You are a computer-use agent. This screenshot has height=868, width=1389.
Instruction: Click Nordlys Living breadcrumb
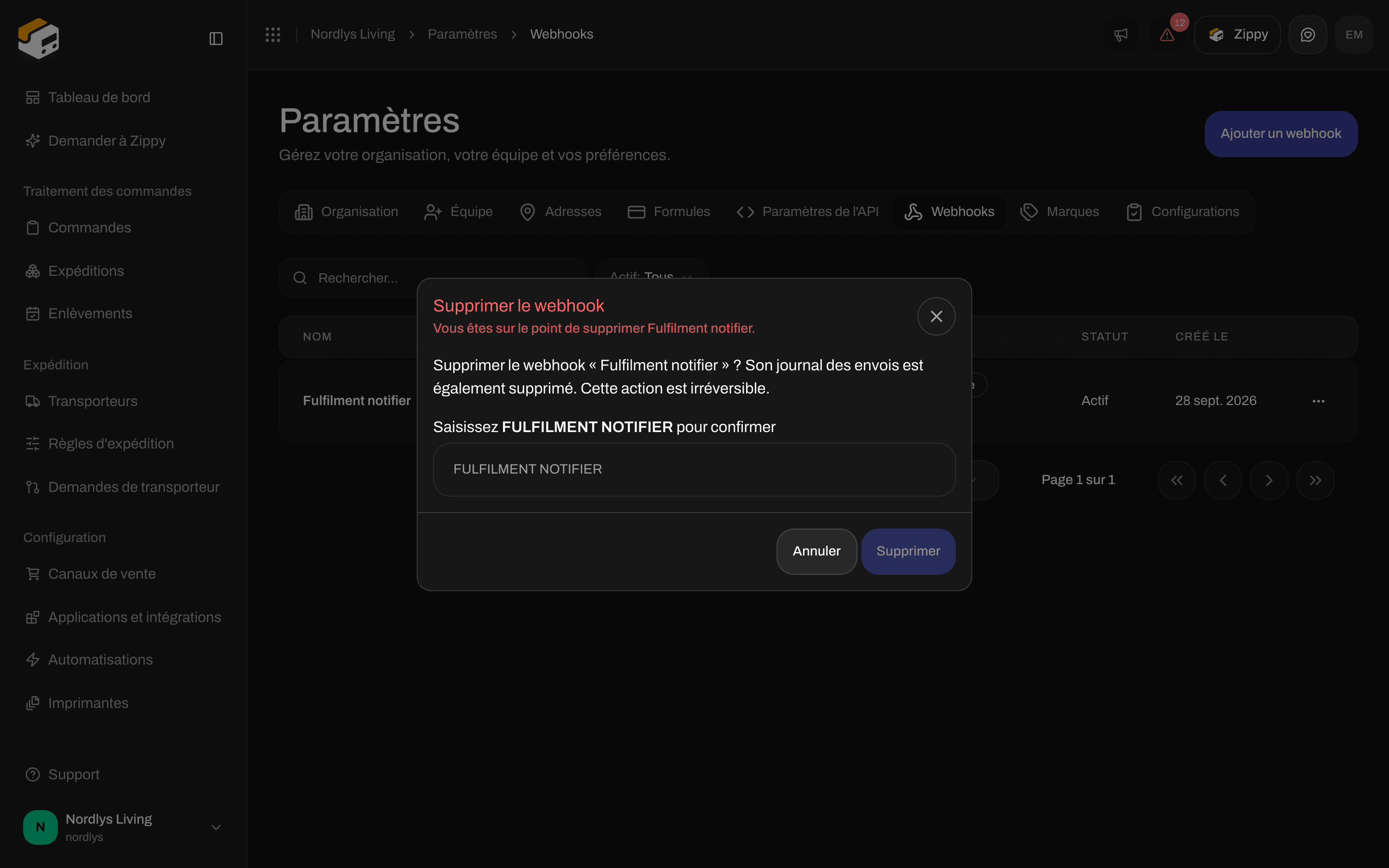[x=353, y=34]
